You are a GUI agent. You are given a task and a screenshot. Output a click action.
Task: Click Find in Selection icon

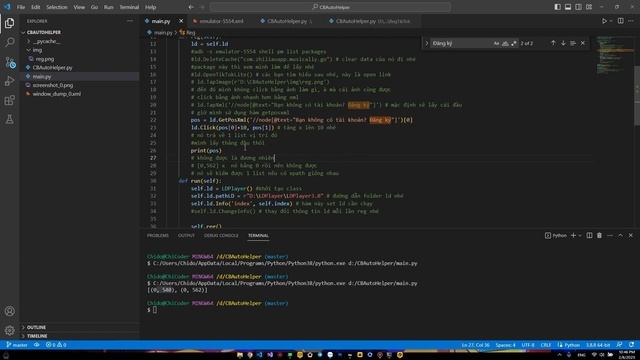[573, 43]
